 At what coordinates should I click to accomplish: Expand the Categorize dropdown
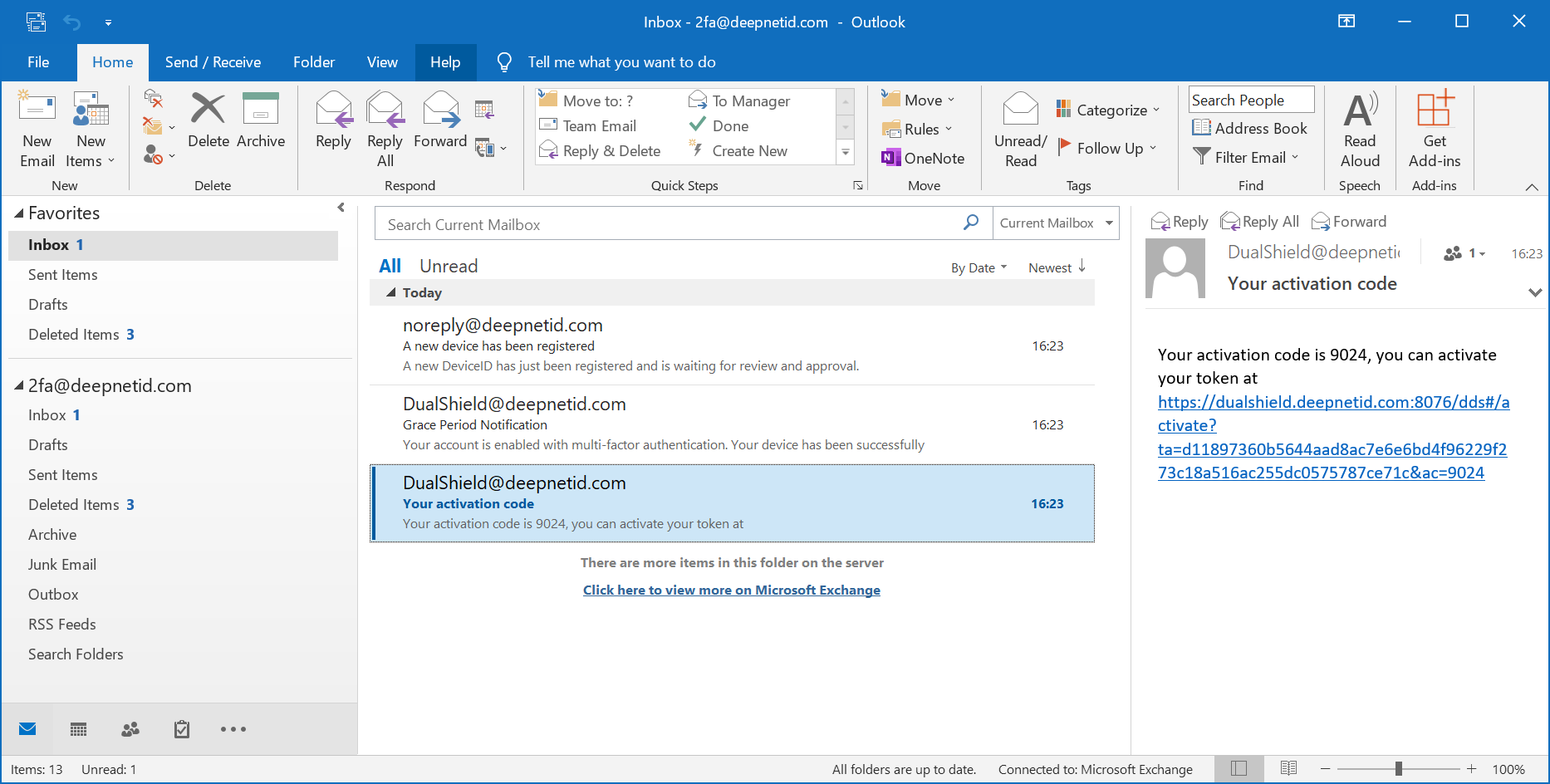[1108, 110]
